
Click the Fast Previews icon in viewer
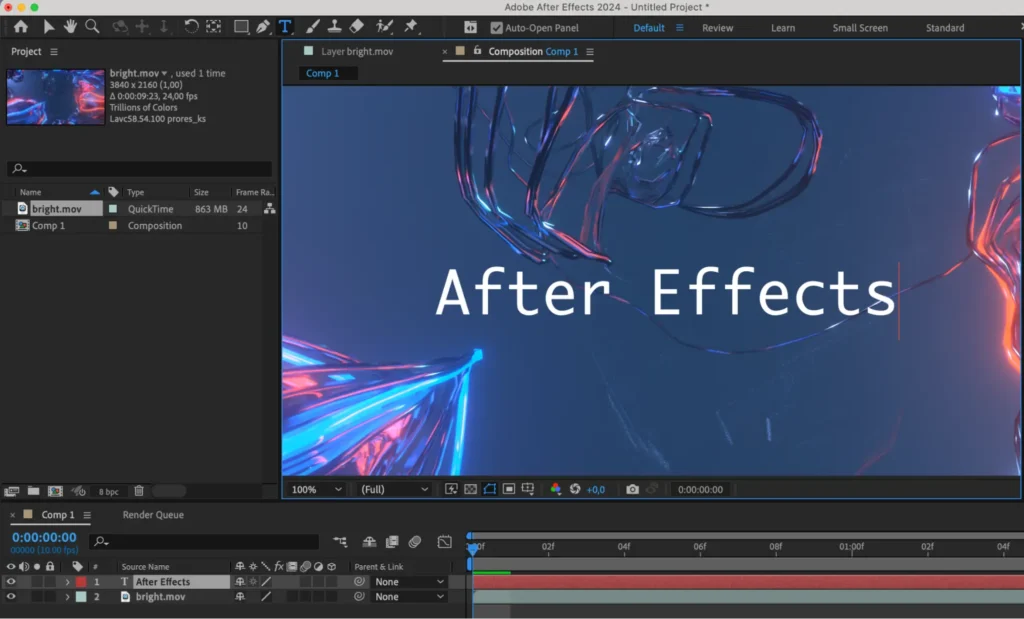[451, 489]
